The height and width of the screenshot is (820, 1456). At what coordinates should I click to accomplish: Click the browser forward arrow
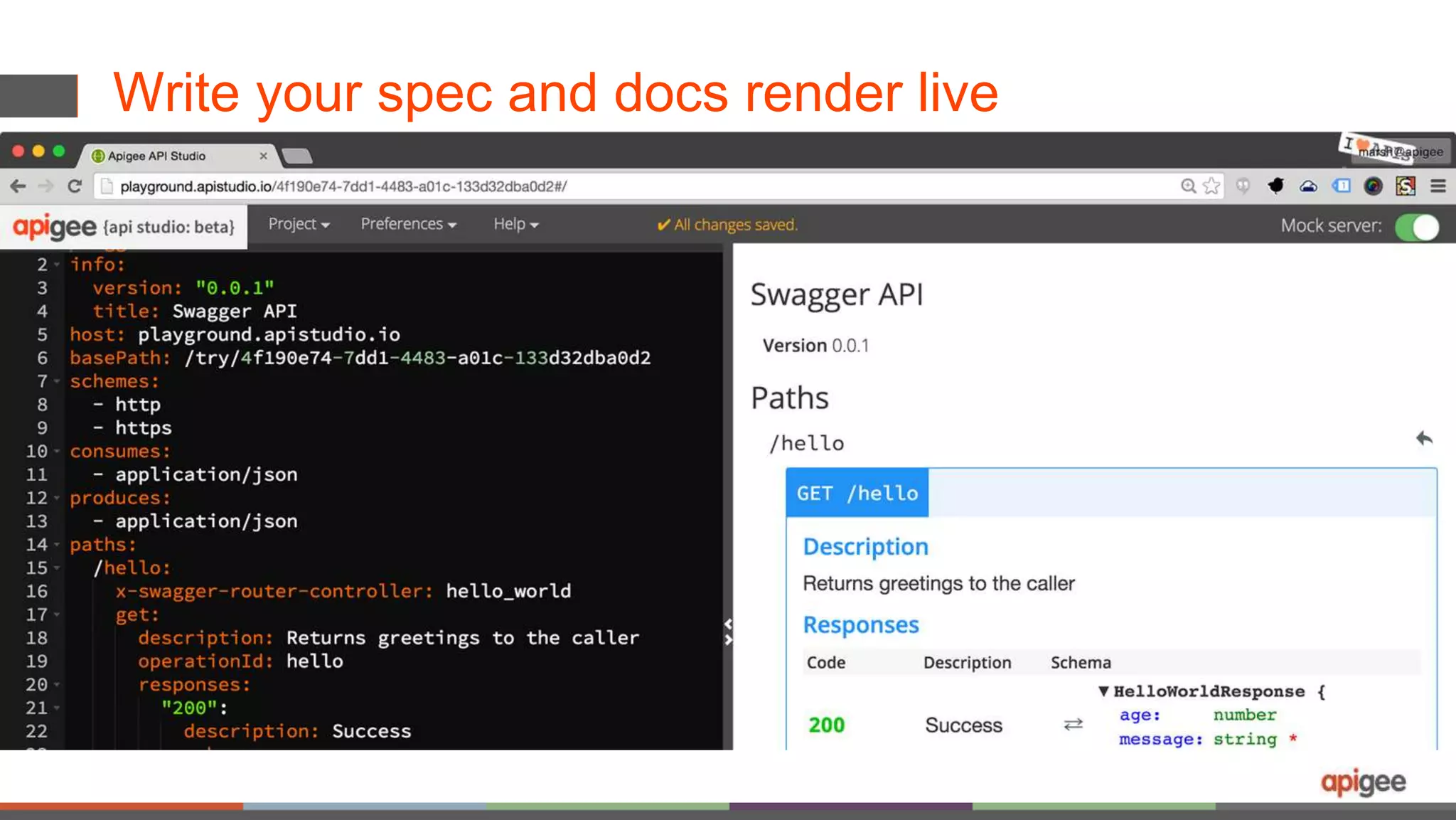[x=46, y=186]
